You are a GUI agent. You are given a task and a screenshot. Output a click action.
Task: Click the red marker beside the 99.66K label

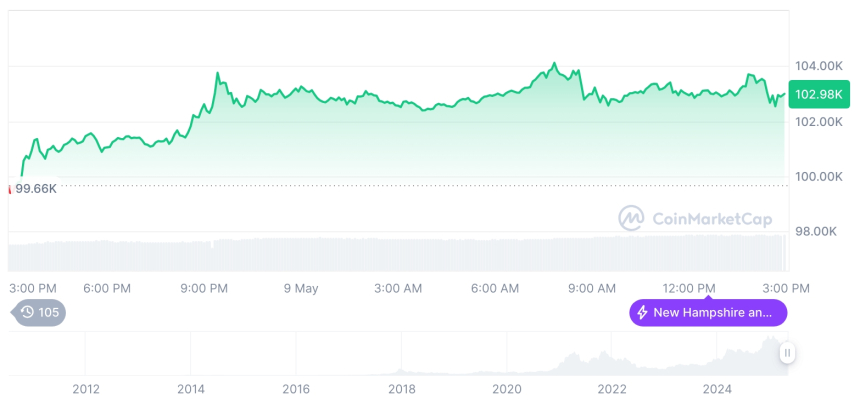pos(10,188)
